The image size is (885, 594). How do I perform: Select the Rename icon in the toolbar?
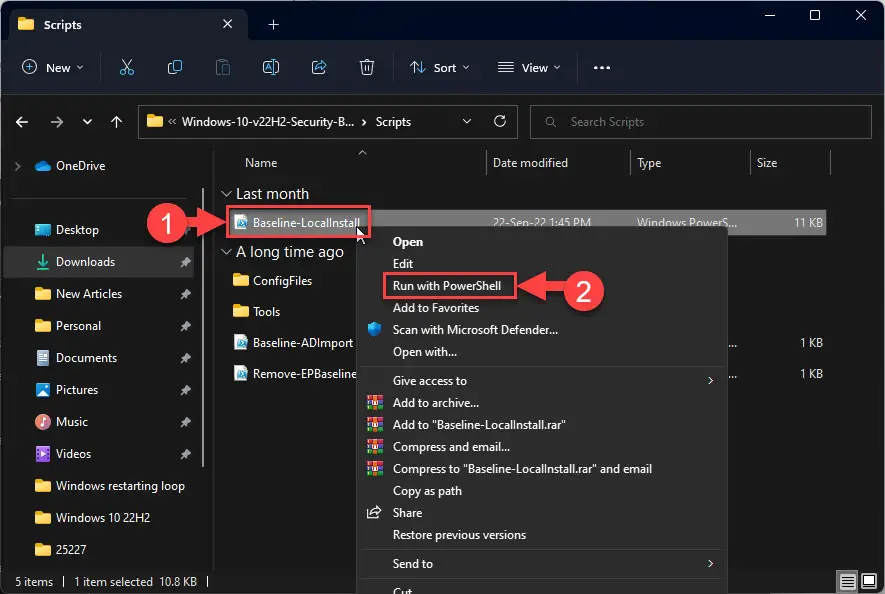pyautogui.click(x=270, y=67)
